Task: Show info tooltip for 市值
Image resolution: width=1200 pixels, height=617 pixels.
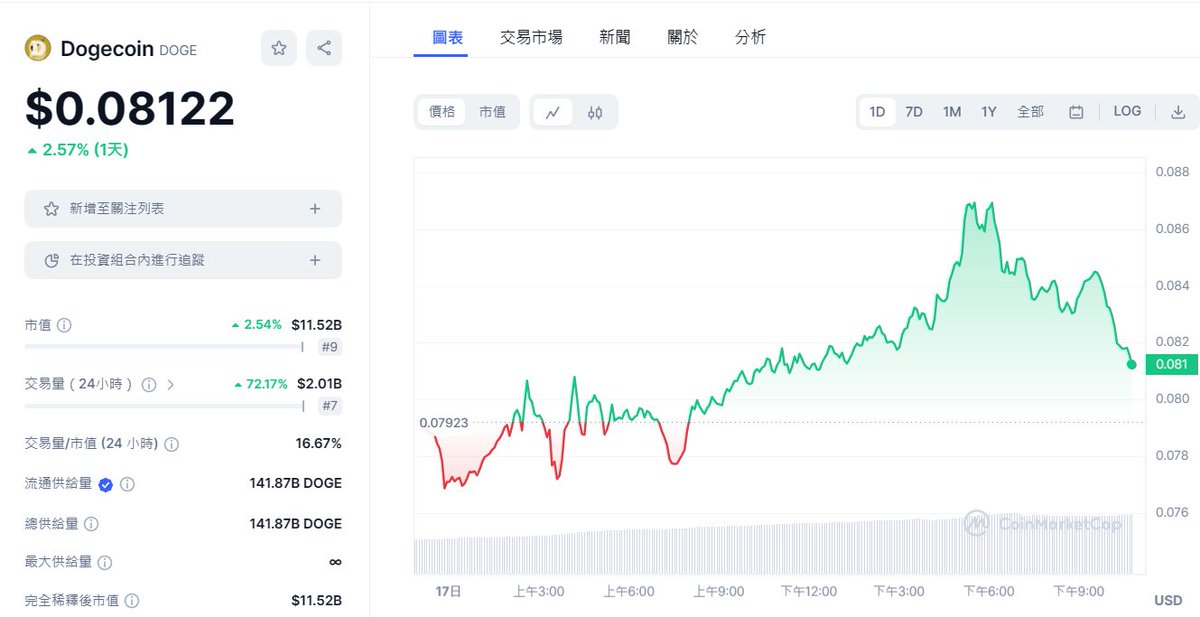Action: click(x=64, y=325)
